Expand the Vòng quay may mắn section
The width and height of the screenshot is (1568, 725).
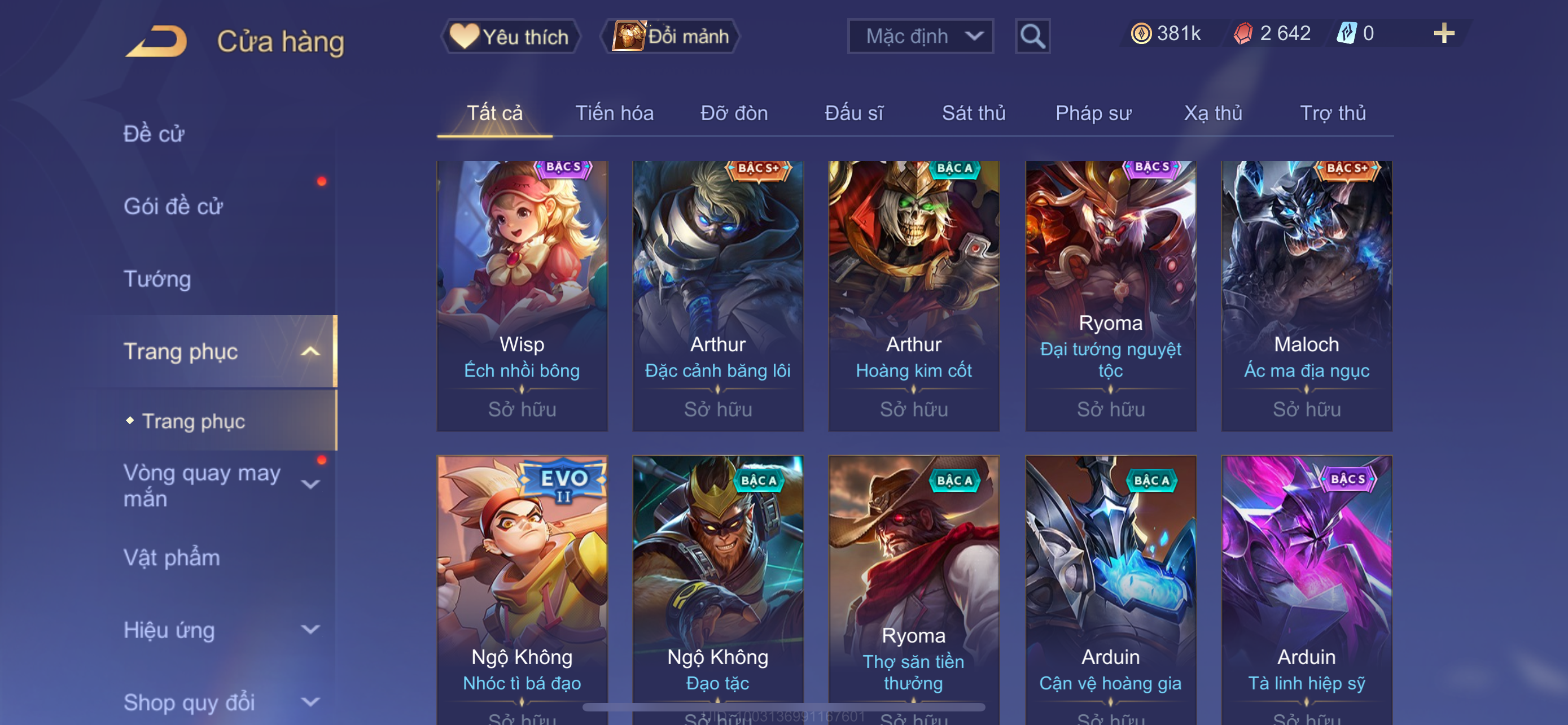(x=310, y=484)
